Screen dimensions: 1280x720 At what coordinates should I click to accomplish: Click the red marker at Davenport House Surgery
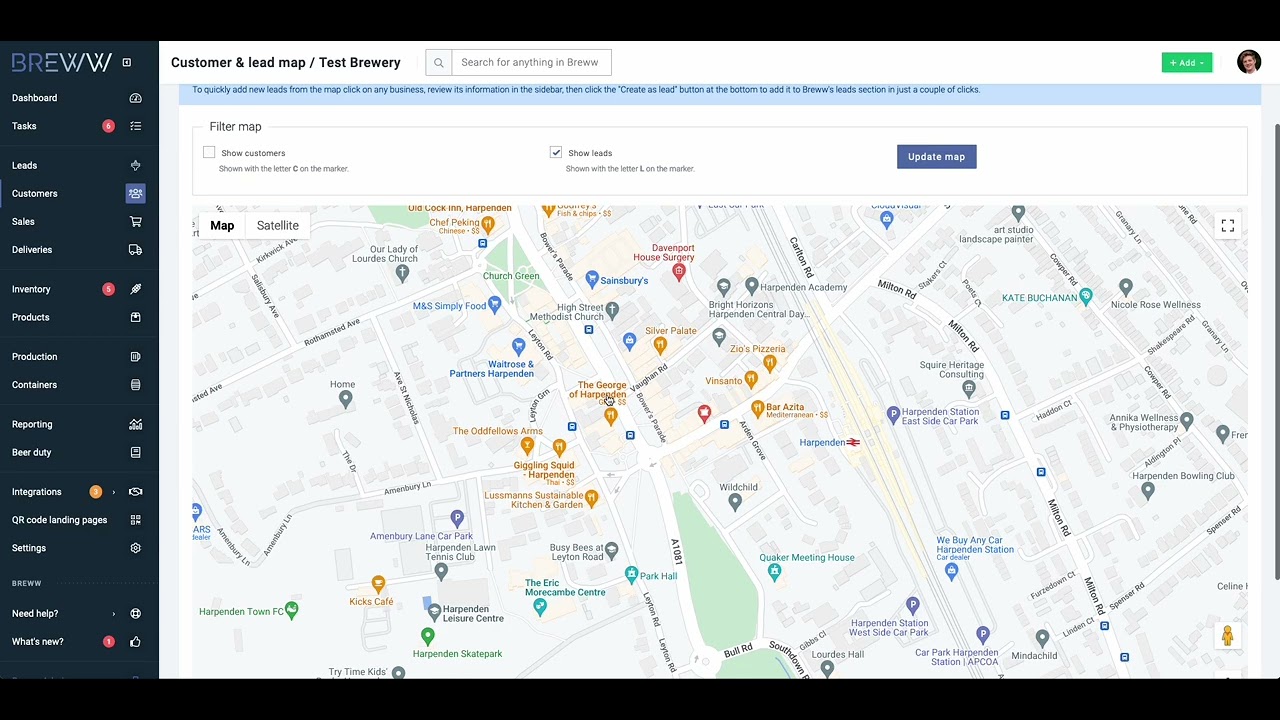[x=679, y=270]
